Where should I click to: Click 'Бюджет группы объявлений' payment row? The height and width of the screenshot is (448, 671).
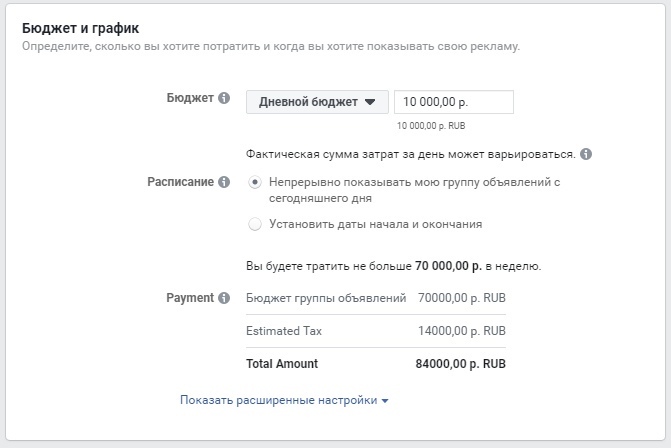tap(376, 298)
